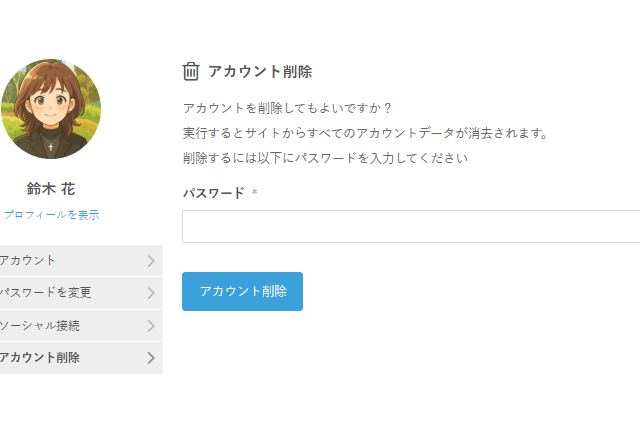The width and height of the screenshot is (640, 425).
Task: Open the プロフィールを表示 link
Action: point(51,215)
